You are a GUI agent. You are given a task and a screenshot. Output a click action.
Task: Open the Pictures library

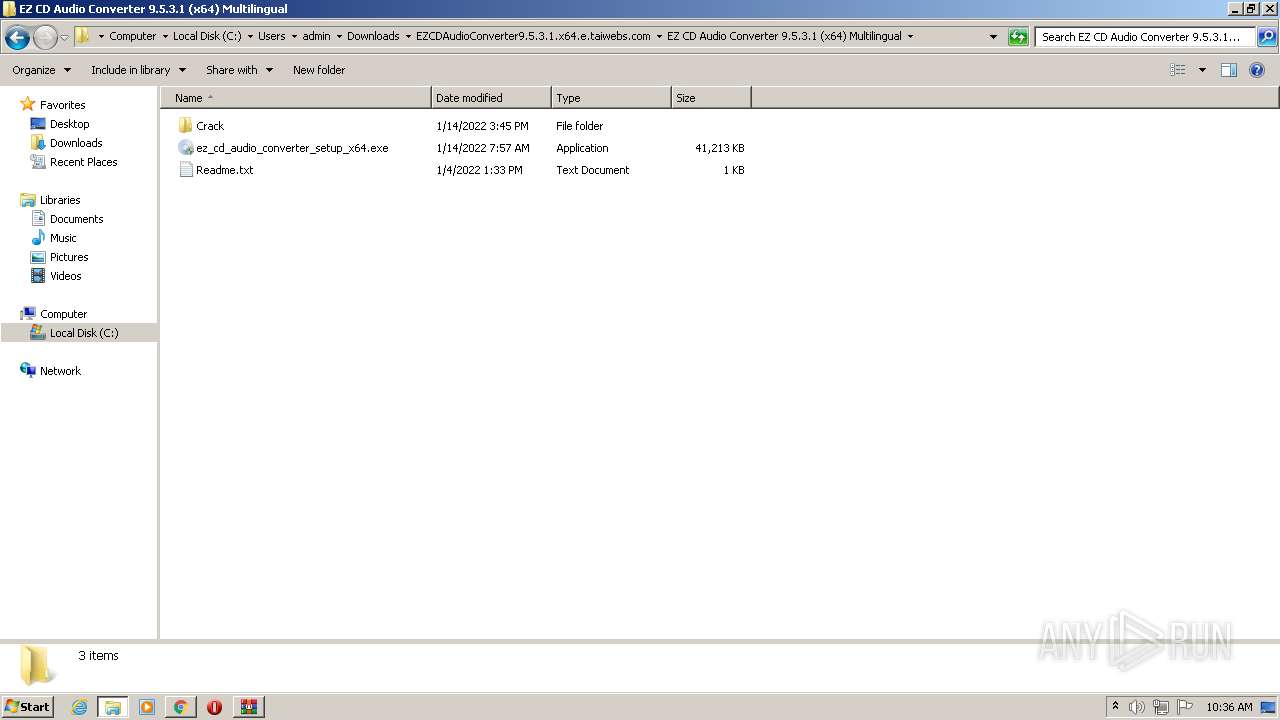click(x=69, y=257)
